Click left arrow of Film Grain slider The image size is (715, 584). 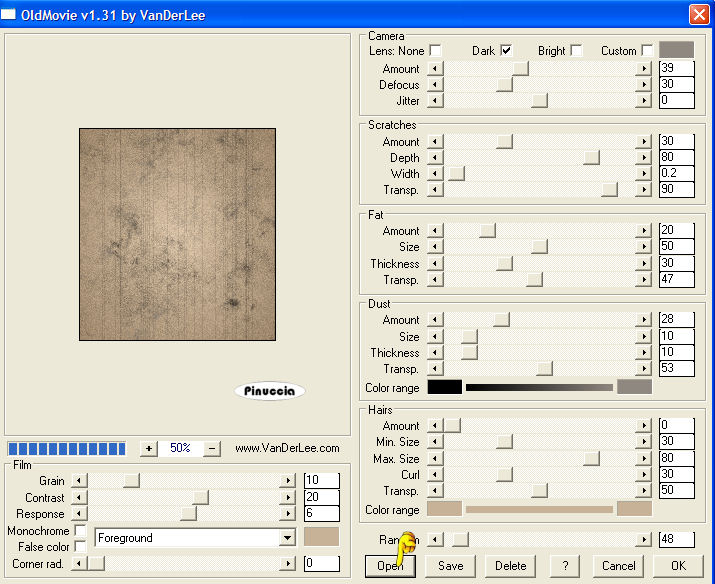[x=81, y=481]
